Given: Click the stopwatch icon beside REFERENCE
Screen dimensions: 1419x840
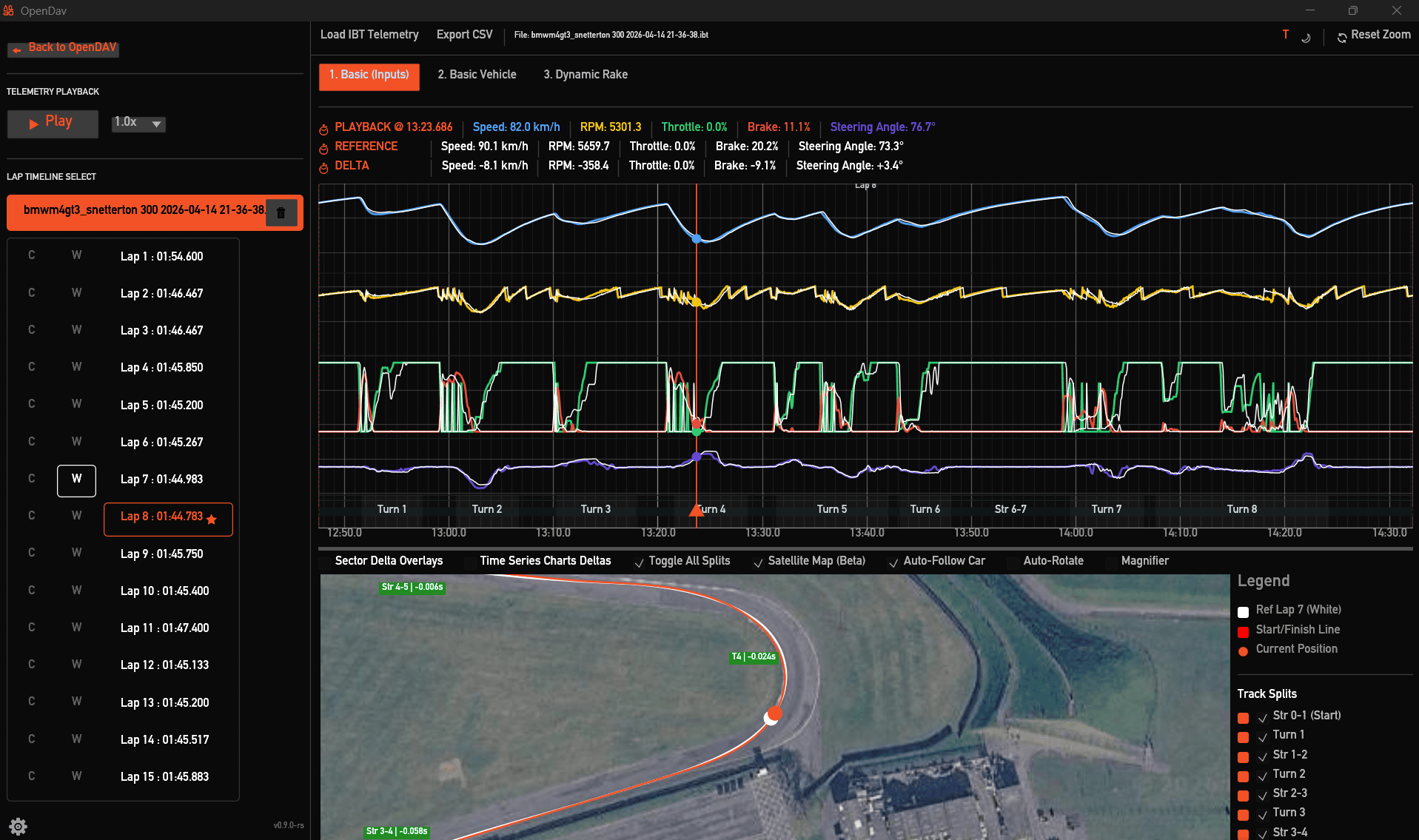Looking at the screenshot, I should click(x=323, y=149).
